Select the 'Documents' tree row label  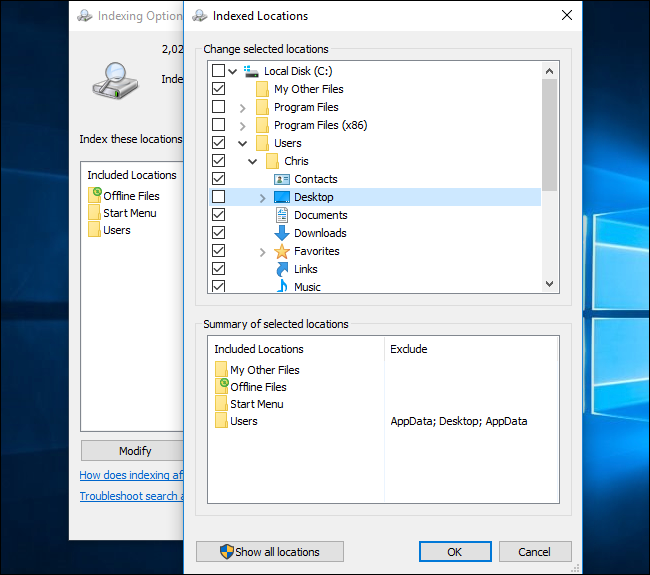[x=320, y=215]
